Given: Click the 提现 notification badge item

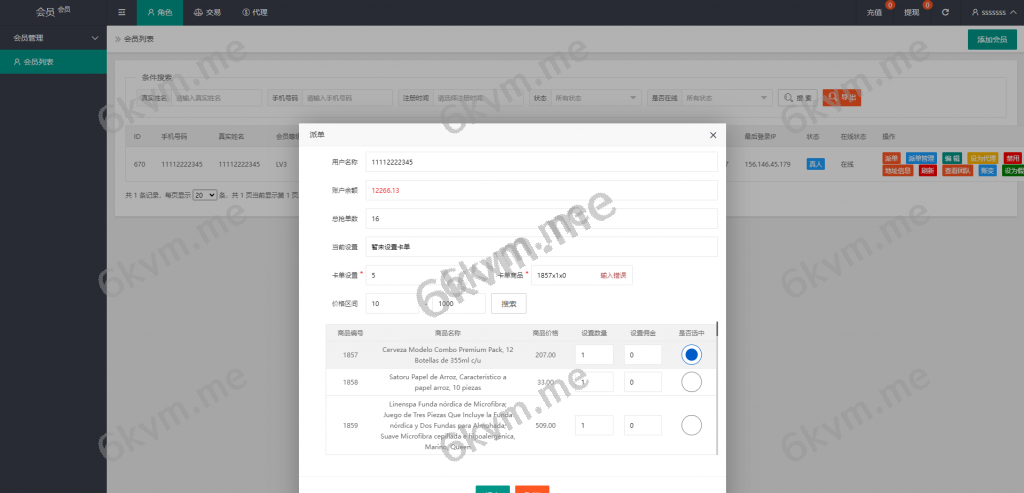Looking at the screenshot, I should [x=914, y=12].
